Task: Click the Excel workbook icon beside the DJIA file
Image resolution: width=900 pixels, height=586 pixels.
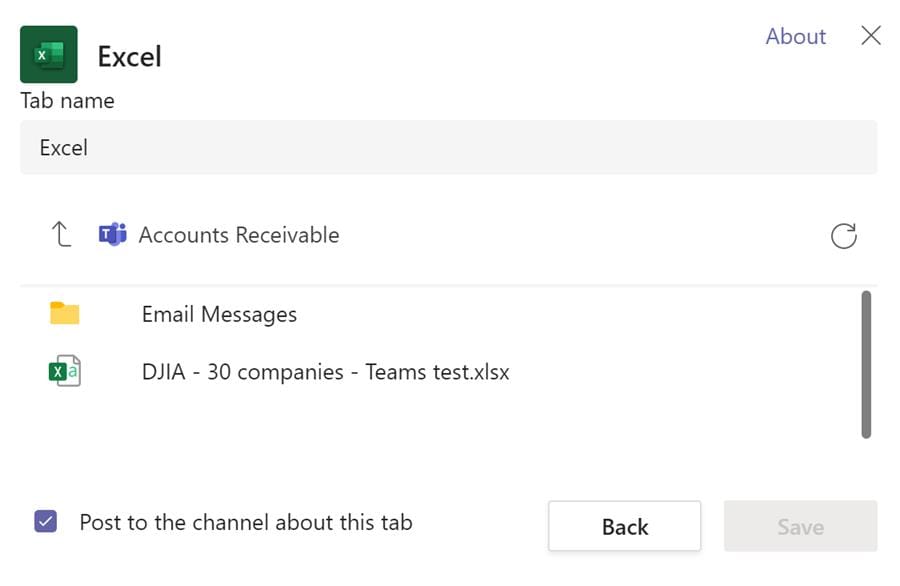Action: click(64, 371)
